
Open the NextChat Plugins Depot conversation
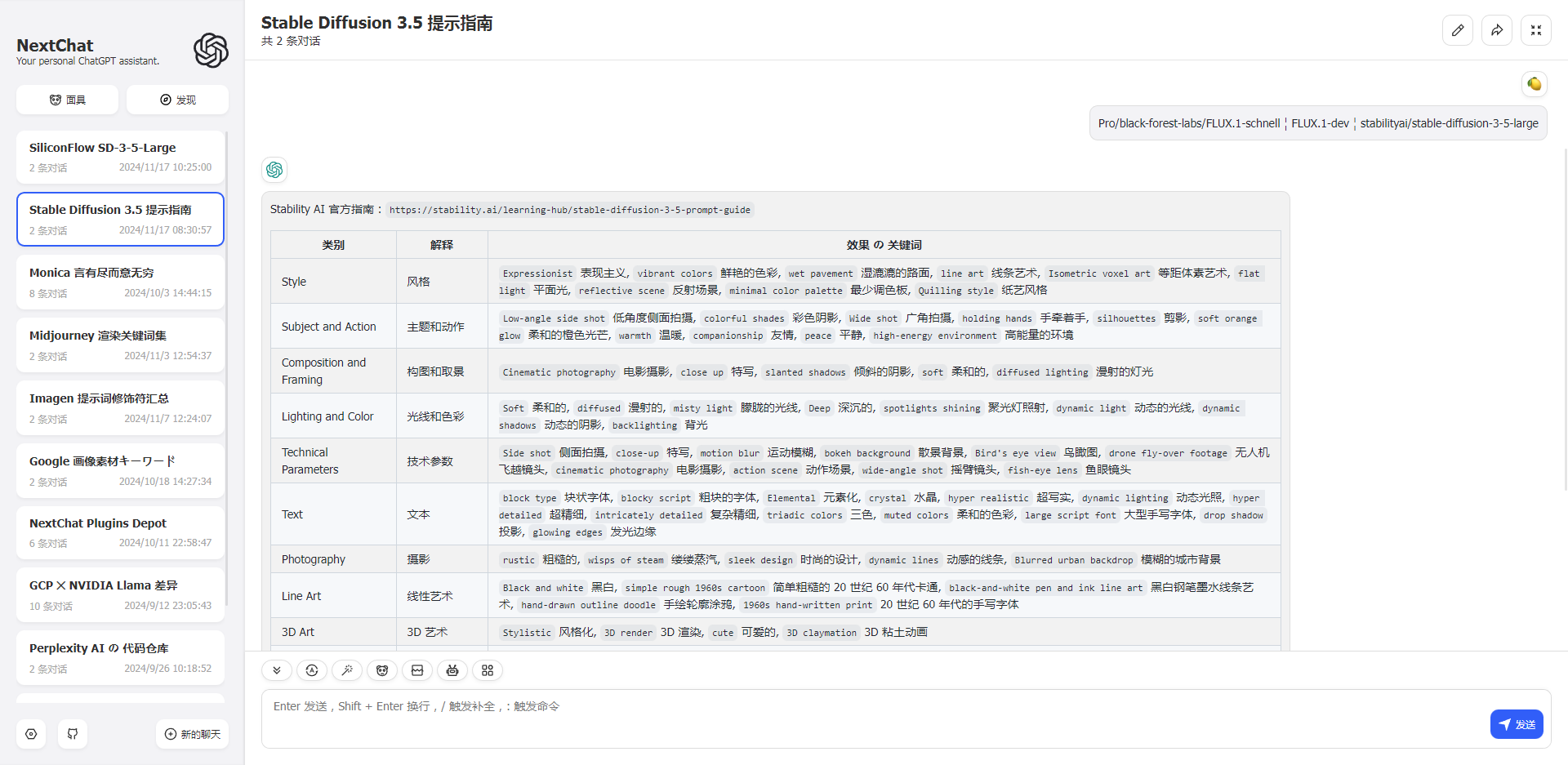pos(120,532)
